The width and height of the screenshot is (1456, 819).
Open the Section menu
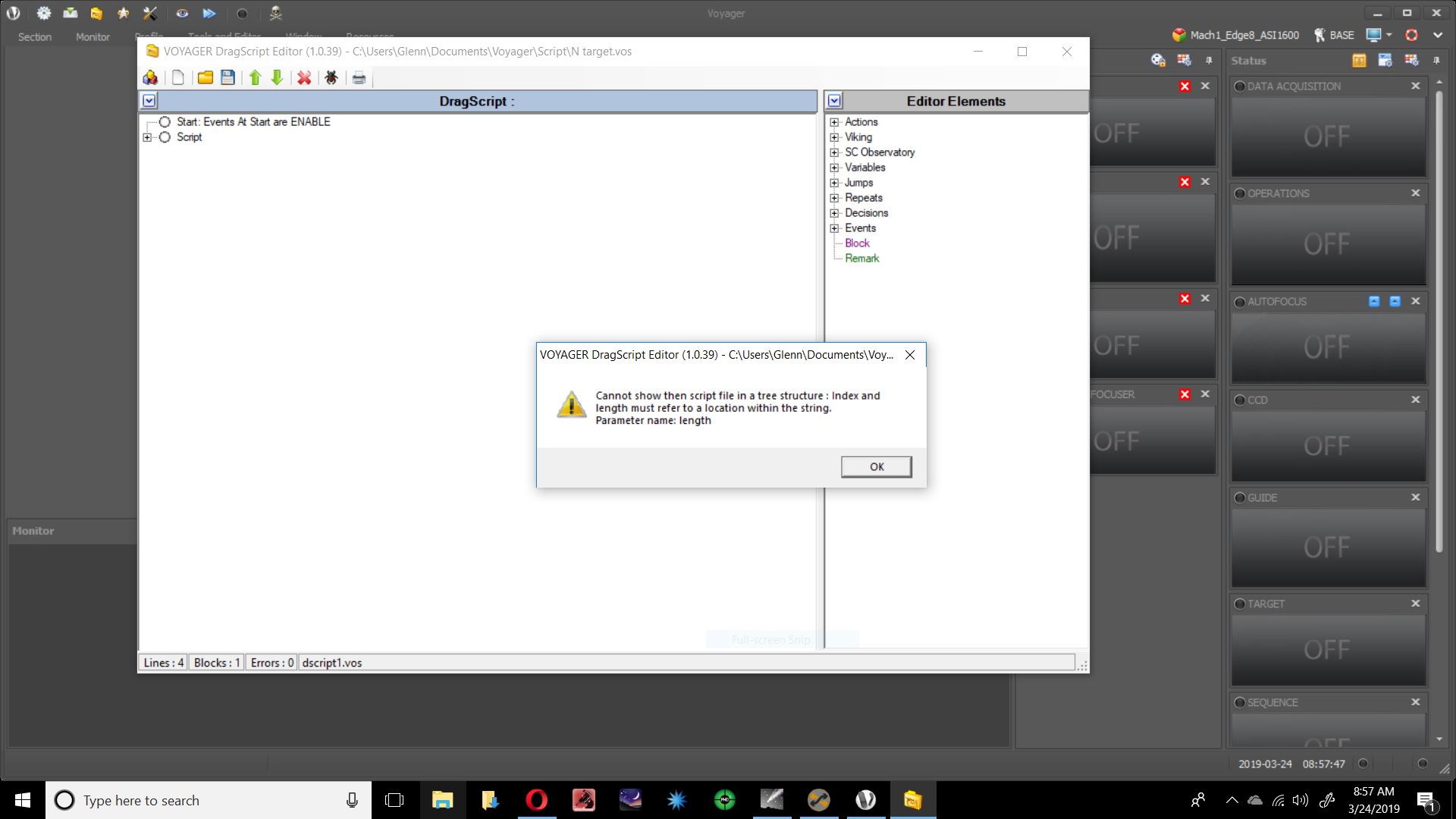pyautogui.click(x=35, y=36)
